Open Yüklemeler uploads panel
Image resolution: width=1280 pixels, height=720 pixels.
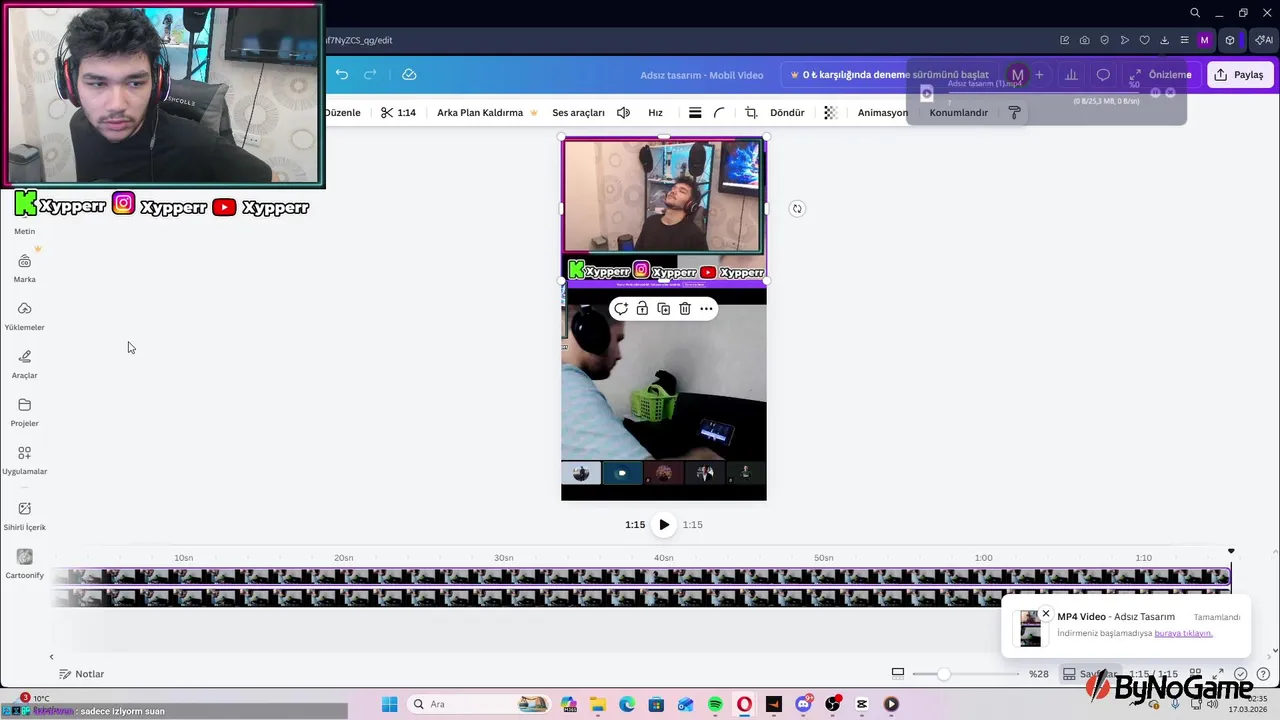pyautogui.click(x=25, y=316)
